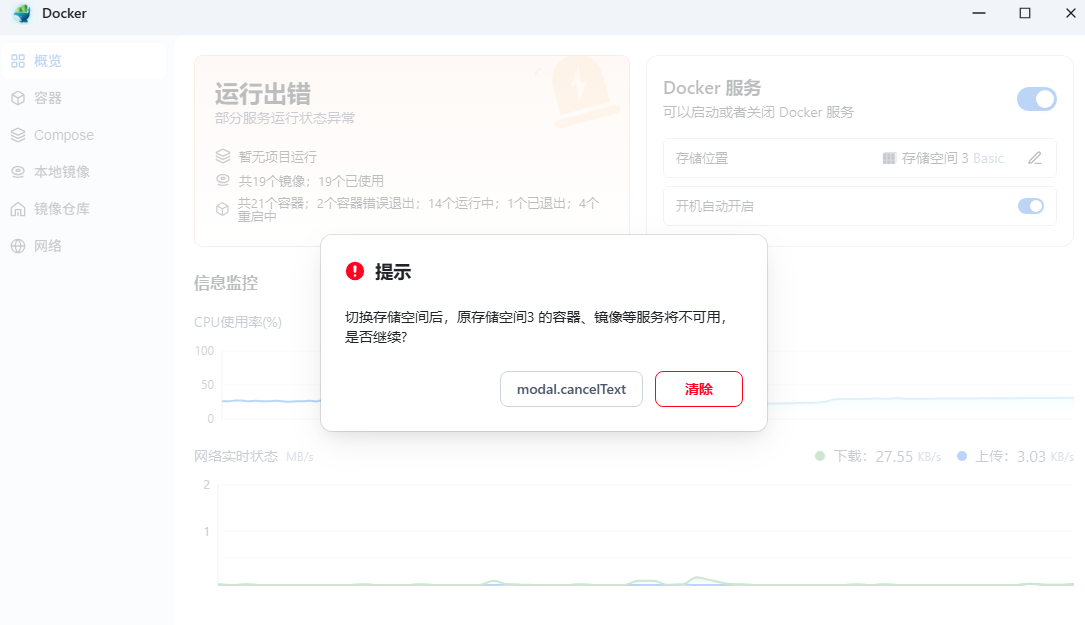Toggle the 开机自动开启 switch
Image resolution: width=1085 pixels, height=625 pixels.
coord(1030,206)
